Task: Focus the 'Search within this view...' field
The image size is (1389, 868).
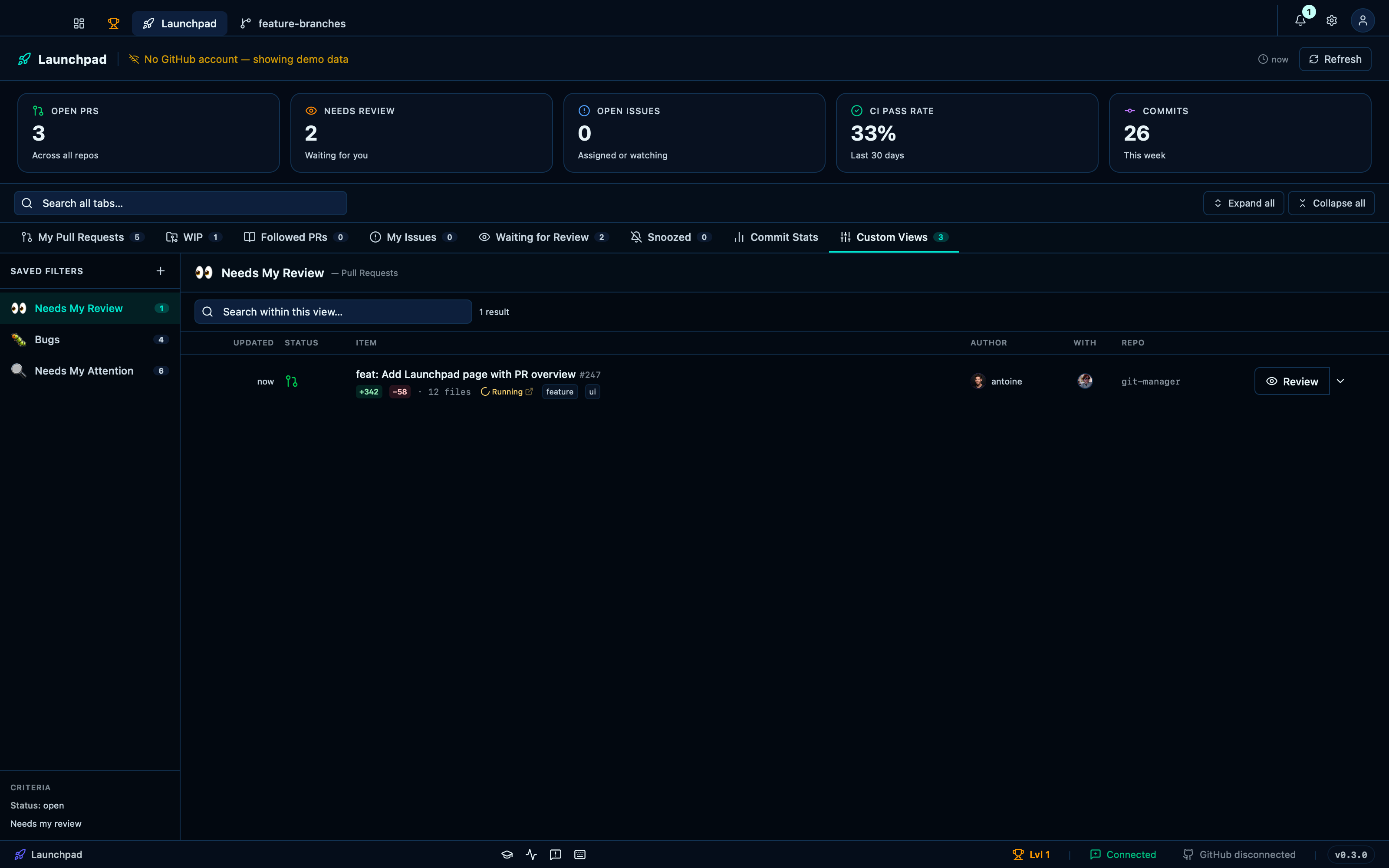Action: 333,312
